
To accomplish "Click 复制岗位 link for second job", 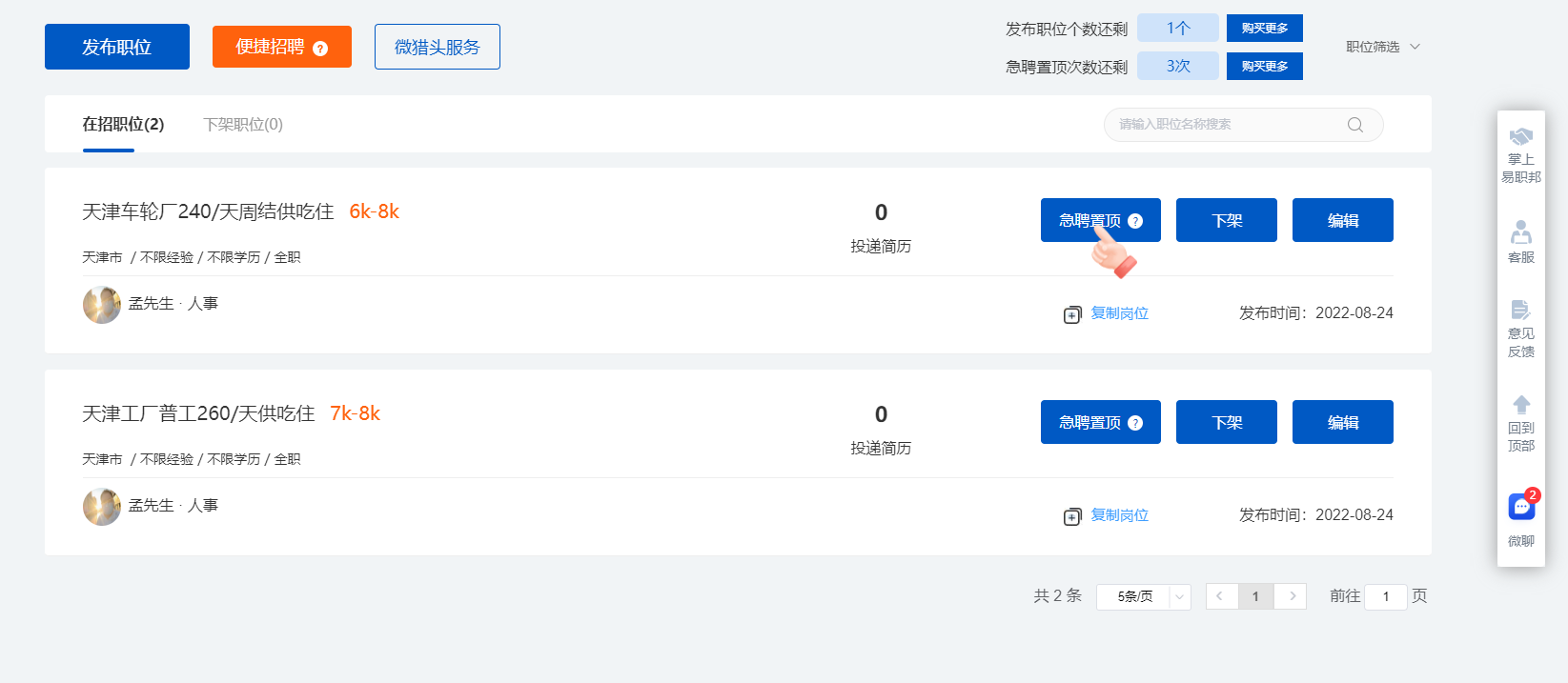I will coord(1119,515).
